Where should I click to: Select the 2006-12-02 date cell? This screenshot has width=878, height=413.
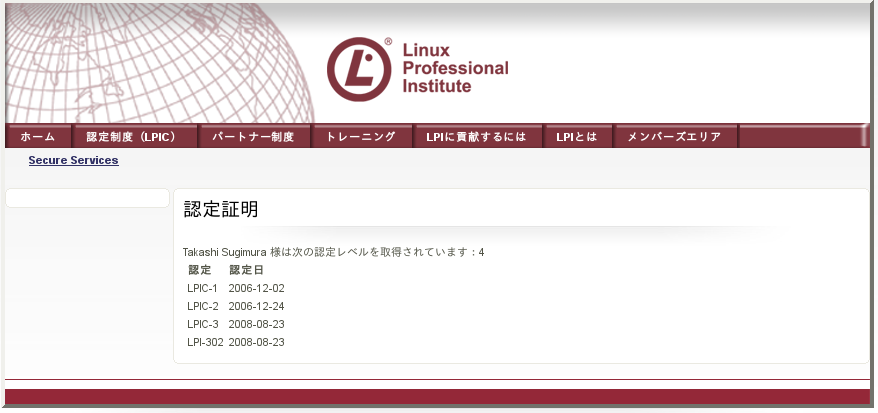(x=256, y=289)
